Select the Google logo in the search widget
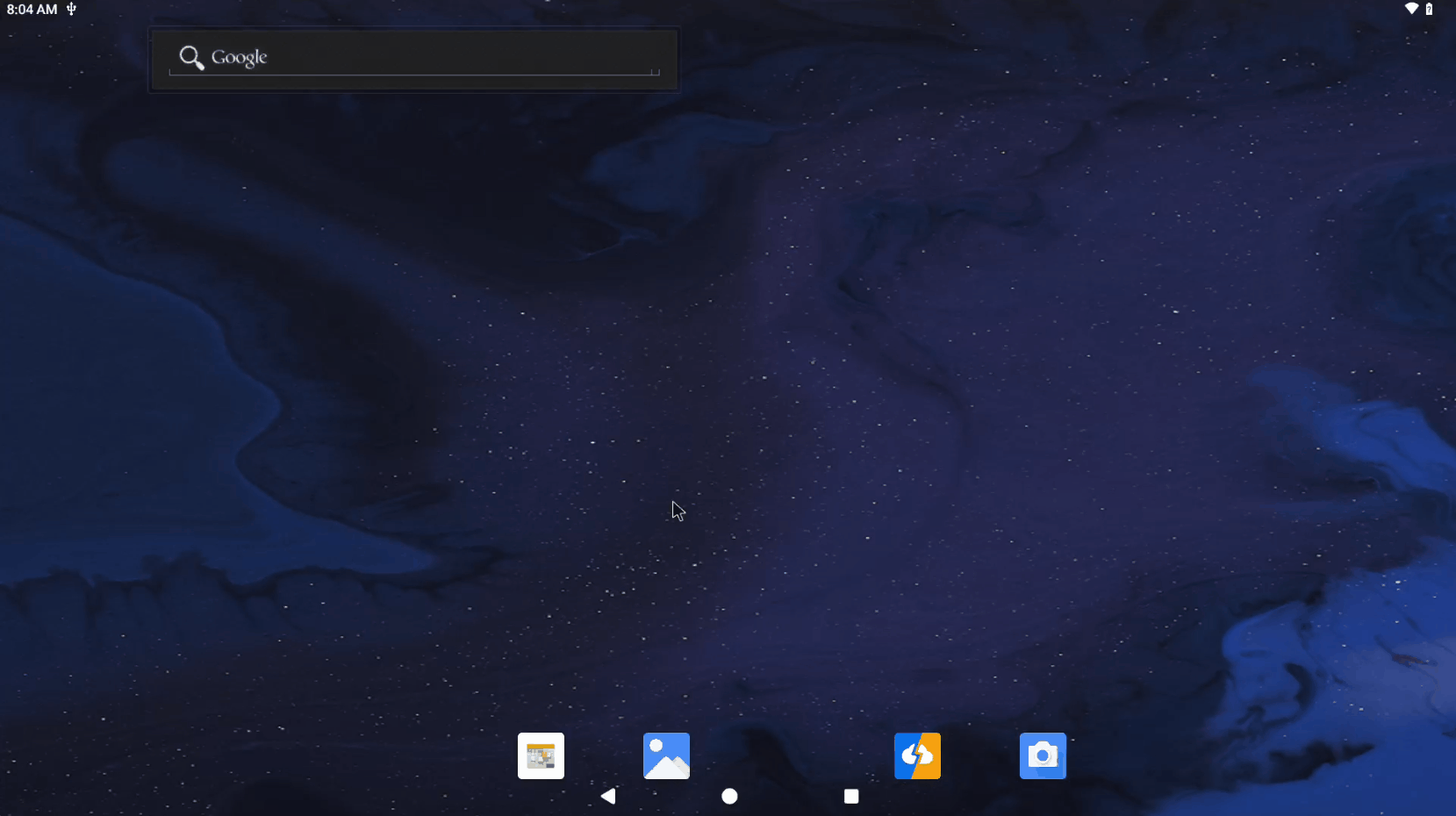1456x816 pixels. pyautogui.click(x=239, y=57)
